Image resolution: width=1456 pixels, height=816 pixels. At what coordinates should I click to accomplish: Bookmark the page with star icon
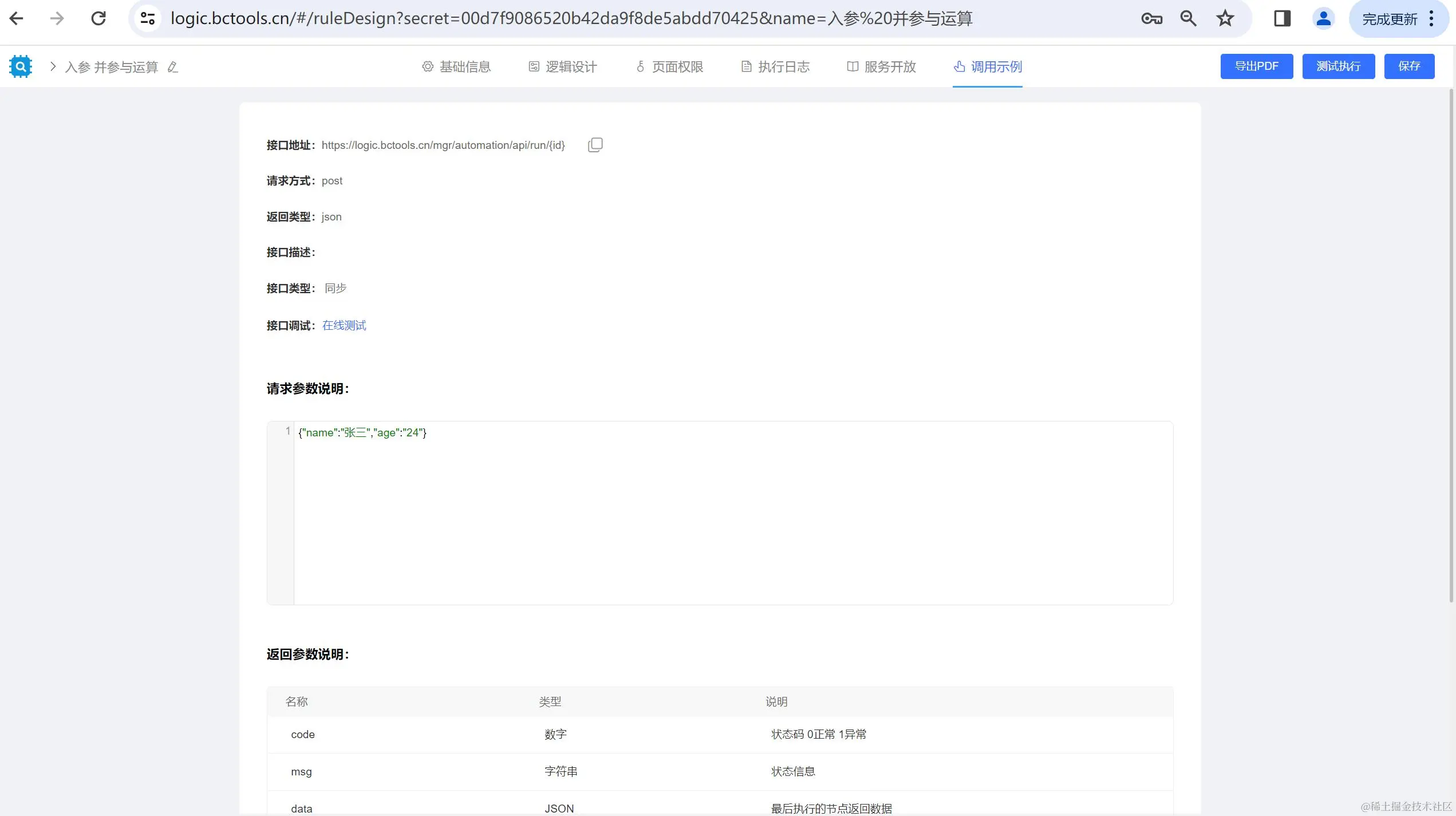point(1225,18)
